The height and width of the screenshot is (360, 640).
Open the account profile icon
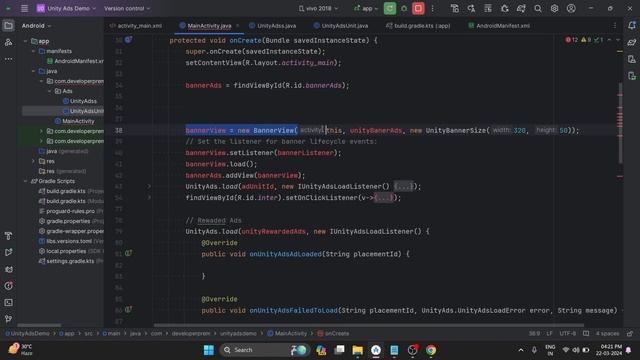pos(571,8)
